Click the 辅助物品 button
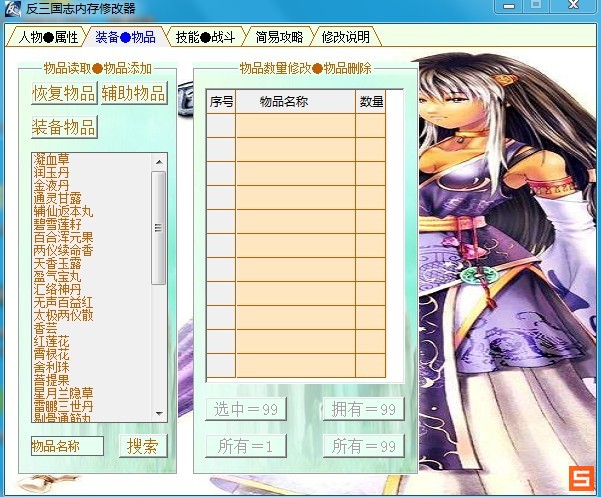This screenshot has height=497, width=601. click(x=133, y=94)
